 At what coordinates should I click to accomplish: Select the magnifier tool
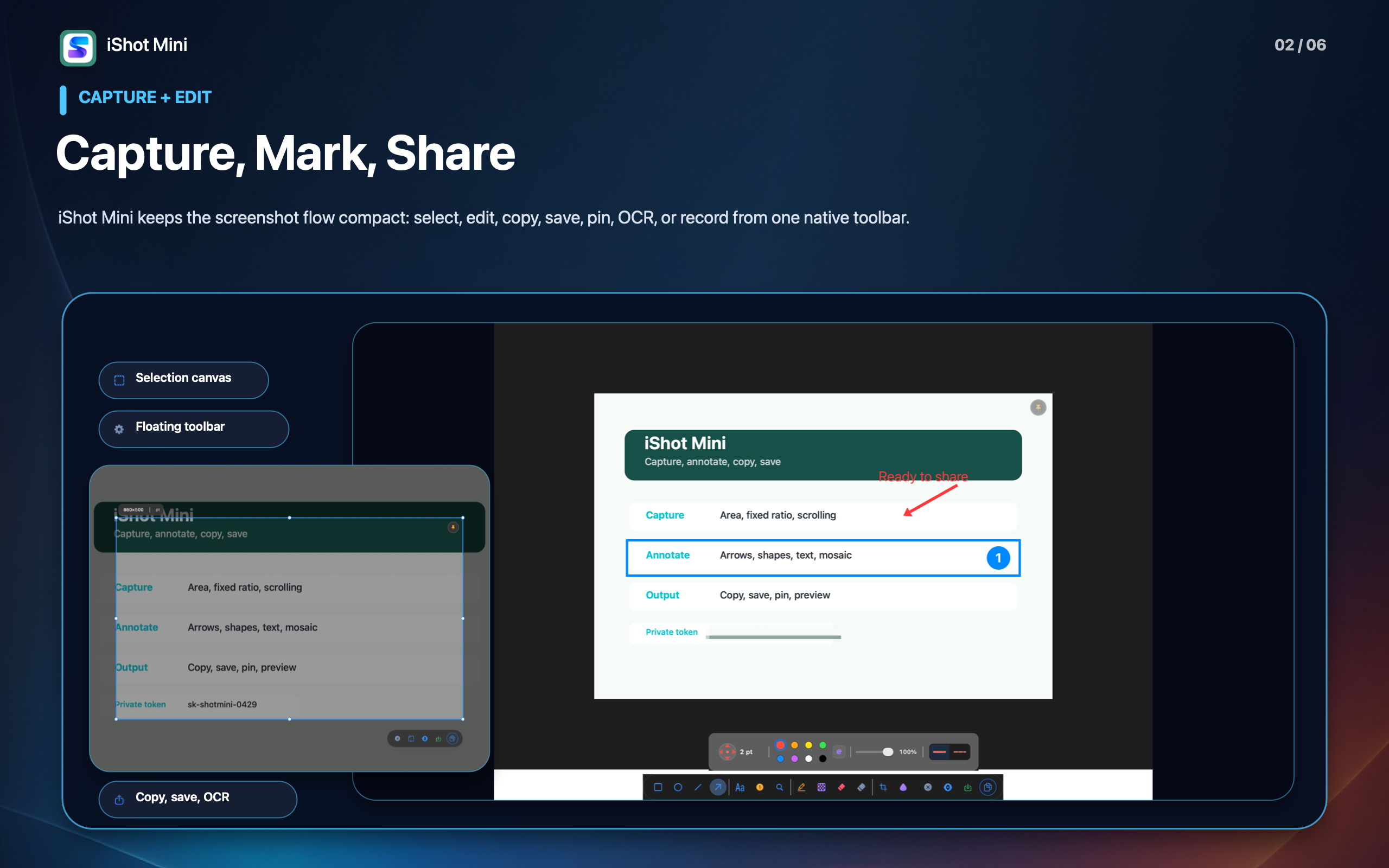(780, 787)
